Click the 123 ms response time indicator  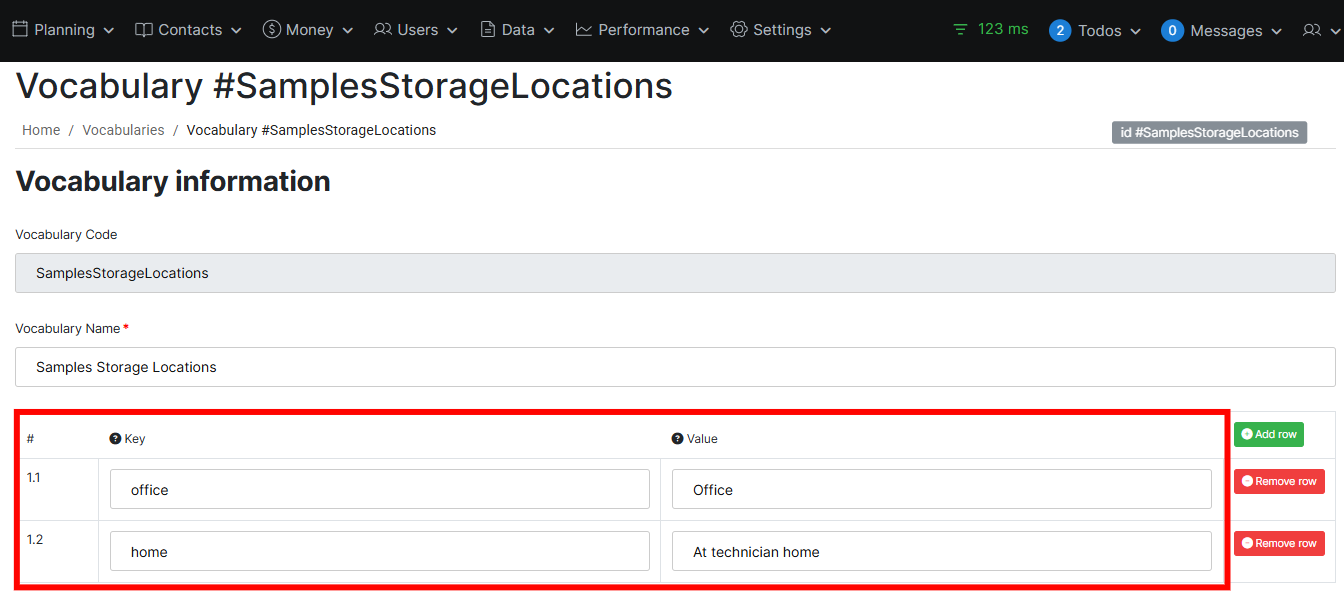[x=990, y=29]
